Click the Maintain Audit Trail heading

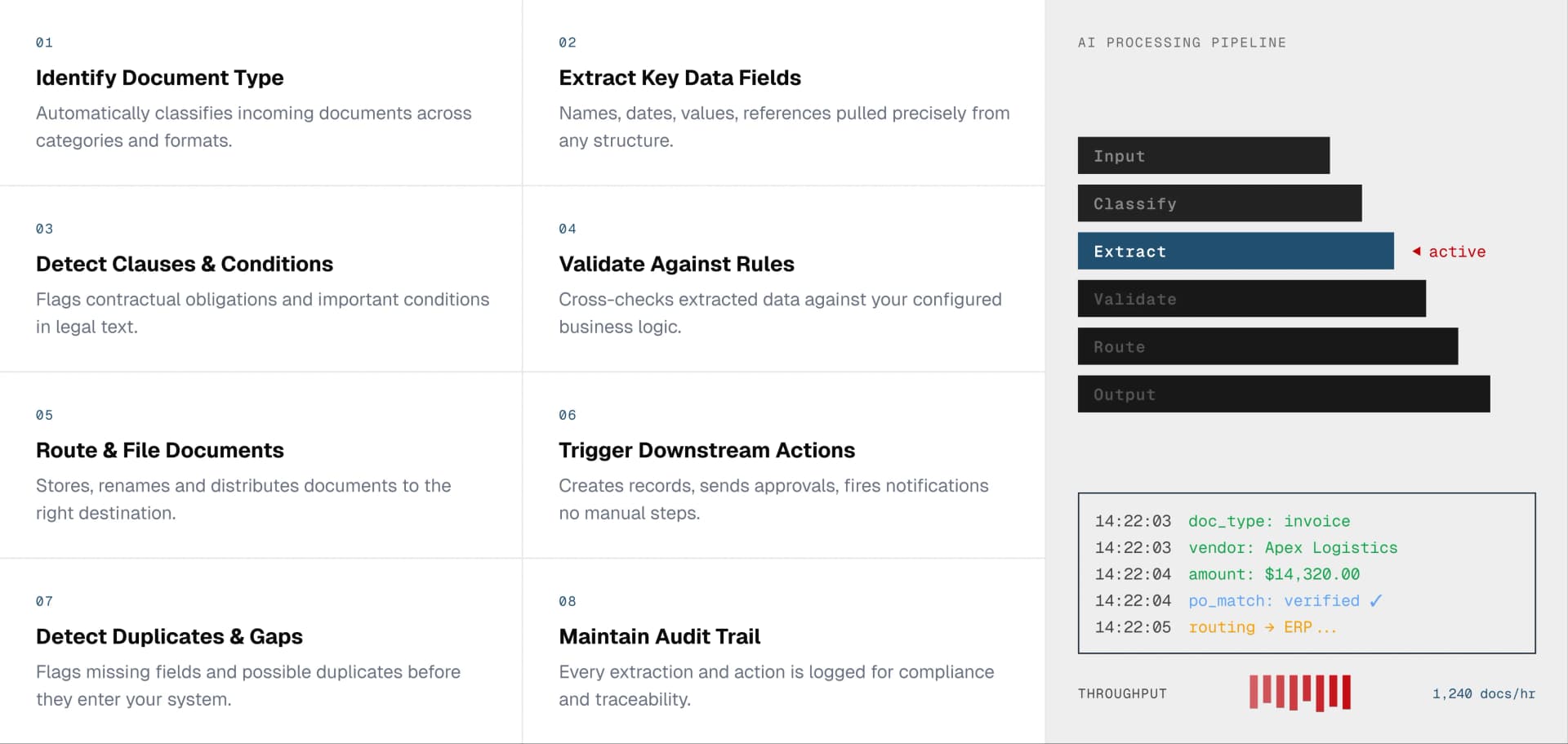point(659,636)
